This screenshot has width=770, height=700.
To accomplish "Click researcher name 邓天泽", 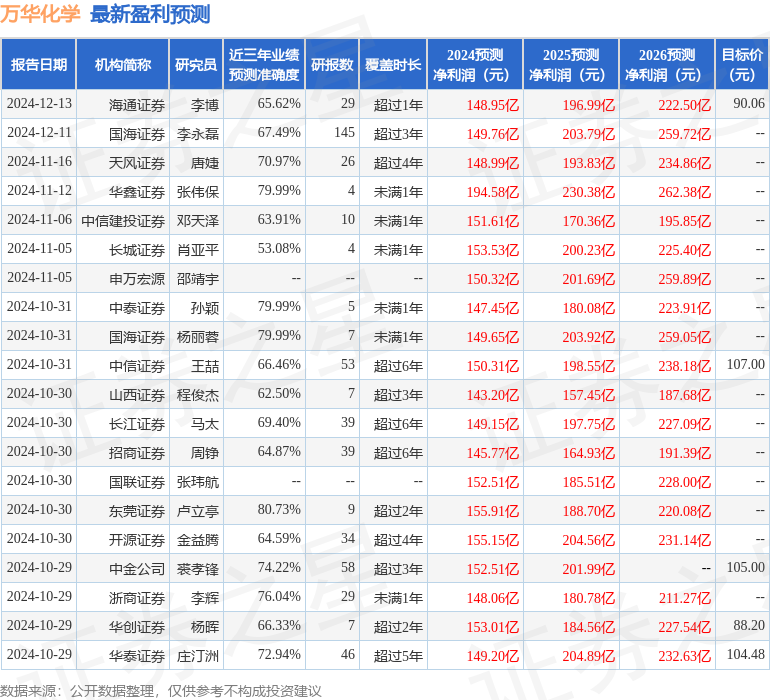I will (198, 221).
